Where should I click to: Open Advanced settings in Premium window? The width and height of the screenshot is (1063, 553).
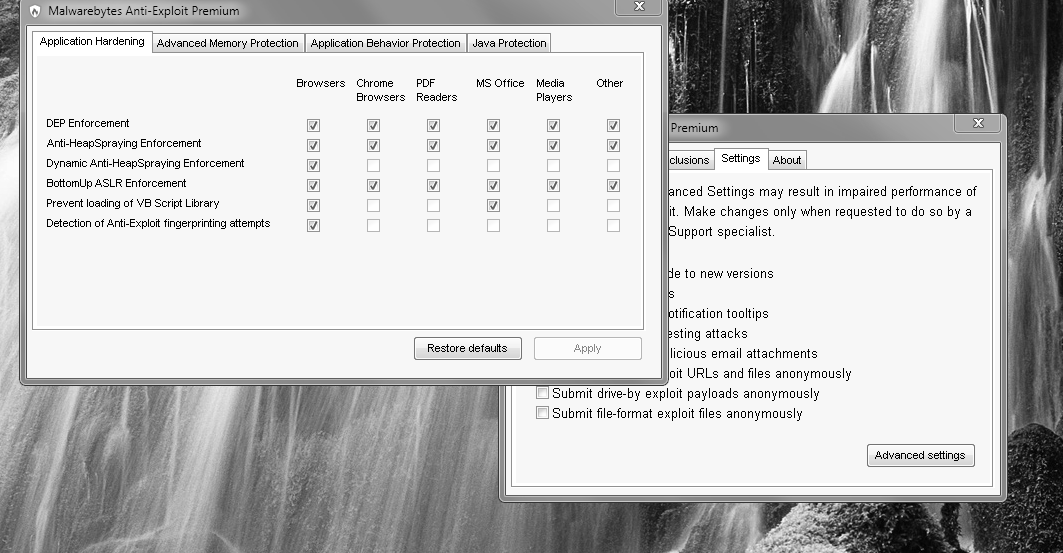pyautogui.click(x=921, y=455)
